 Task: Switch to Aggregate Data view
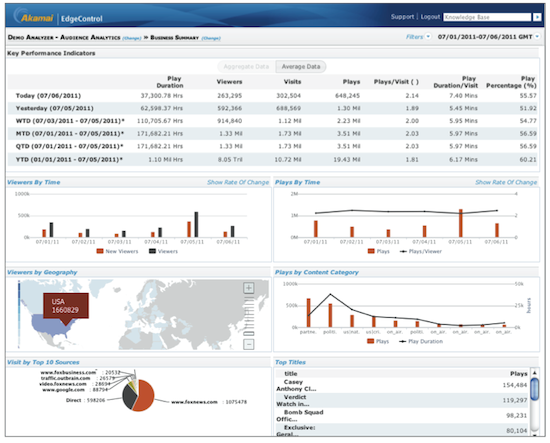[246, 67]
